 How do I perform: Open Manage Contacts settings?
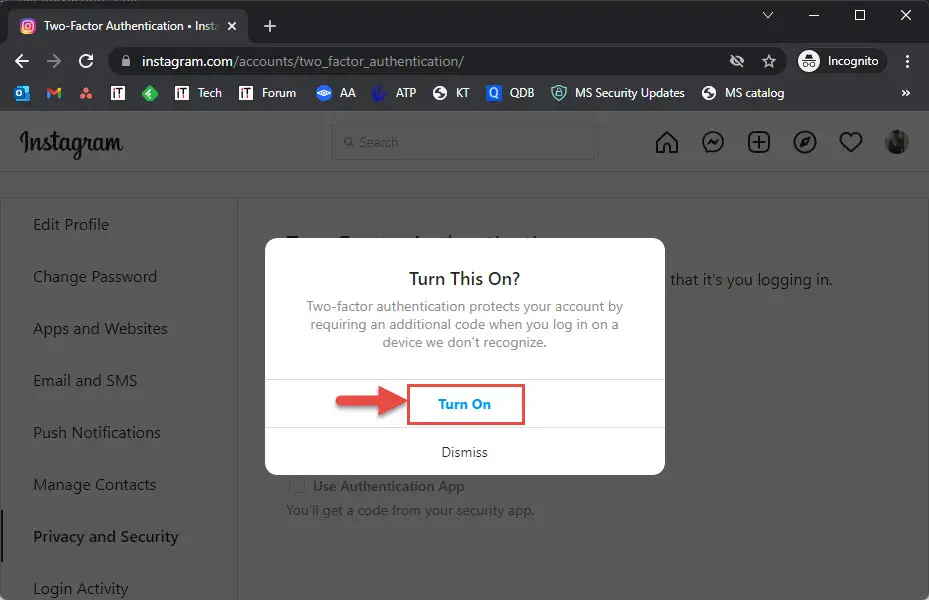click(95, 485)
